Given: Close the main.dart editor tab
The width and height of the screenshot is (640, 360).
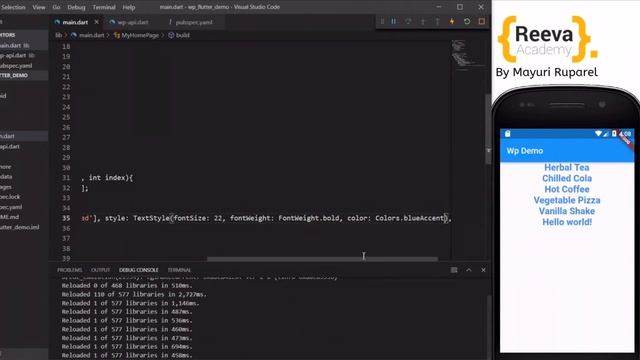Looking at the screenshot, I should 97,22.
